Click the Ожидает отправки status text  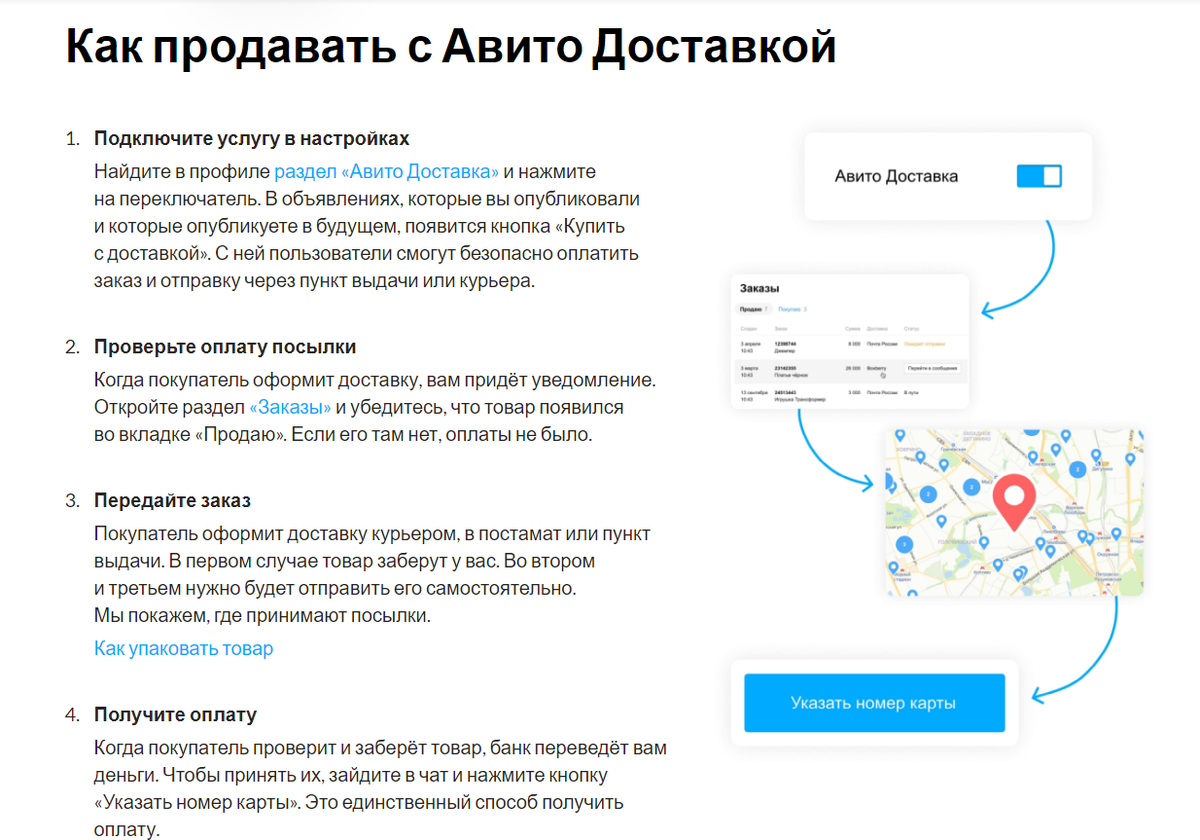pyautogui.click(x=924, y=344)
